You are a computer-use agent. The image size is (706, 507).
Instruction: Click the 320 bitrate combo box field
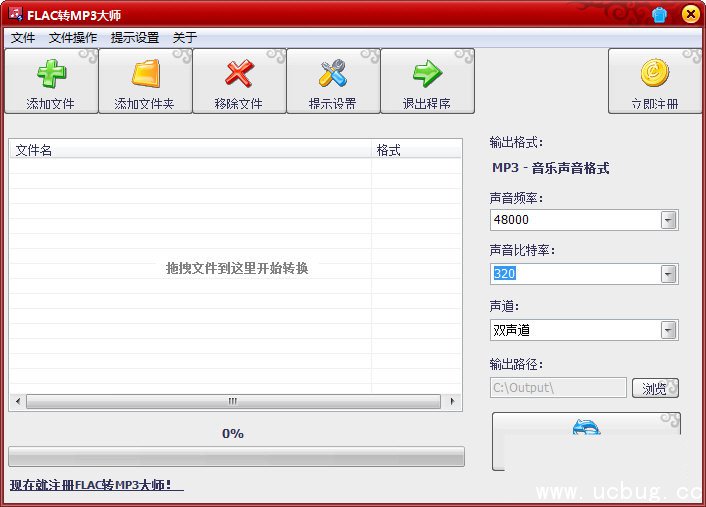click(x=584, y=274)
